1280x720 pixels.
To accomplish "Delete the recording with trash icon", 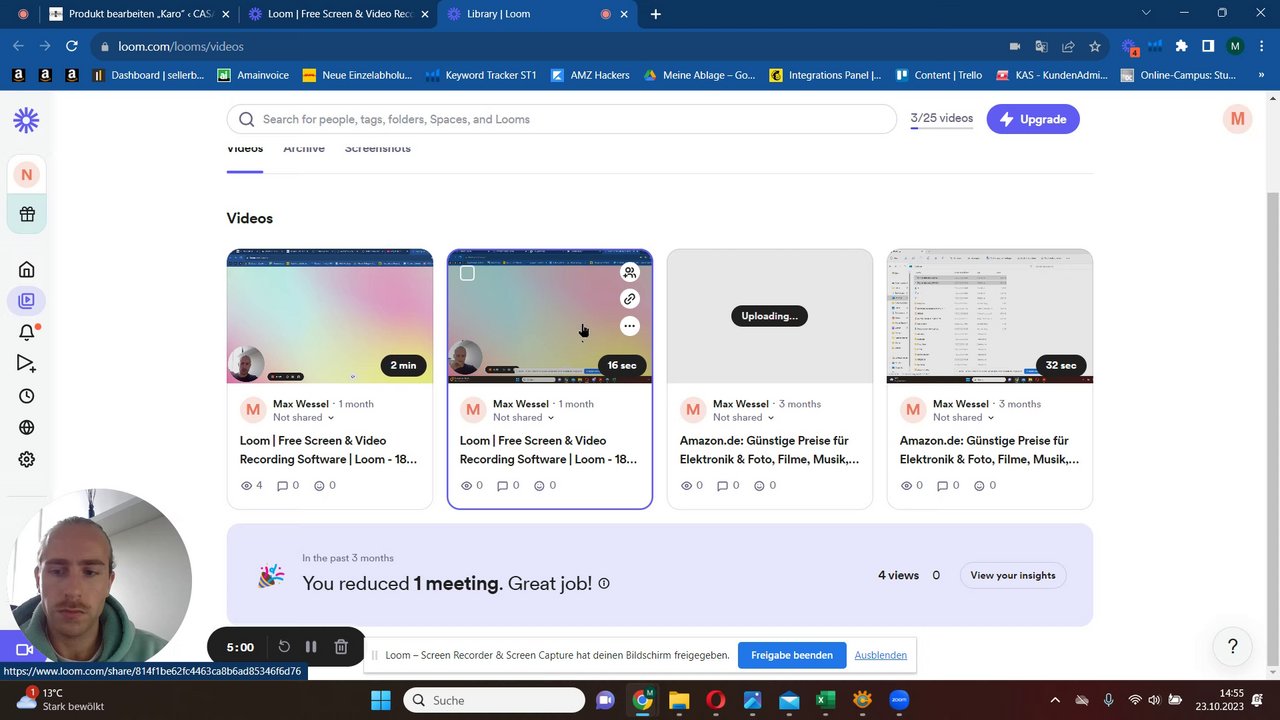I will (x=341, y=647).
